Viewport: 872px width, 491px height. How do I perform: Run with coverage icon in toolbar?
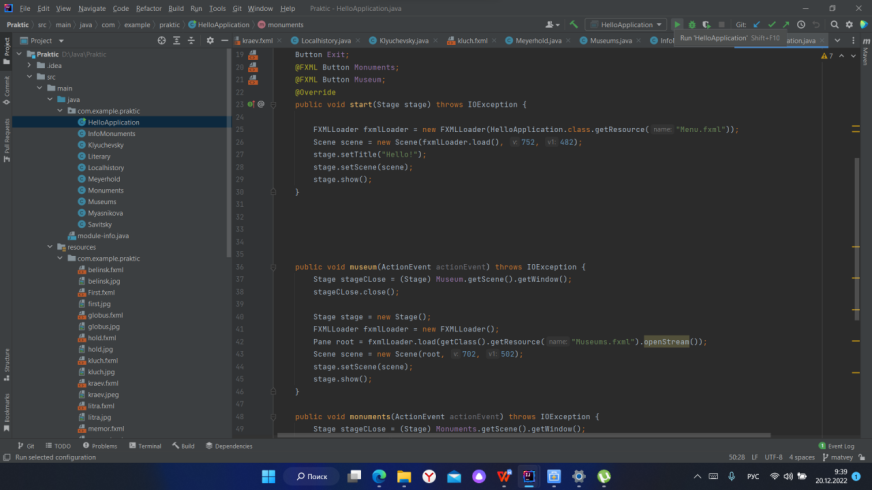(706, 24)
